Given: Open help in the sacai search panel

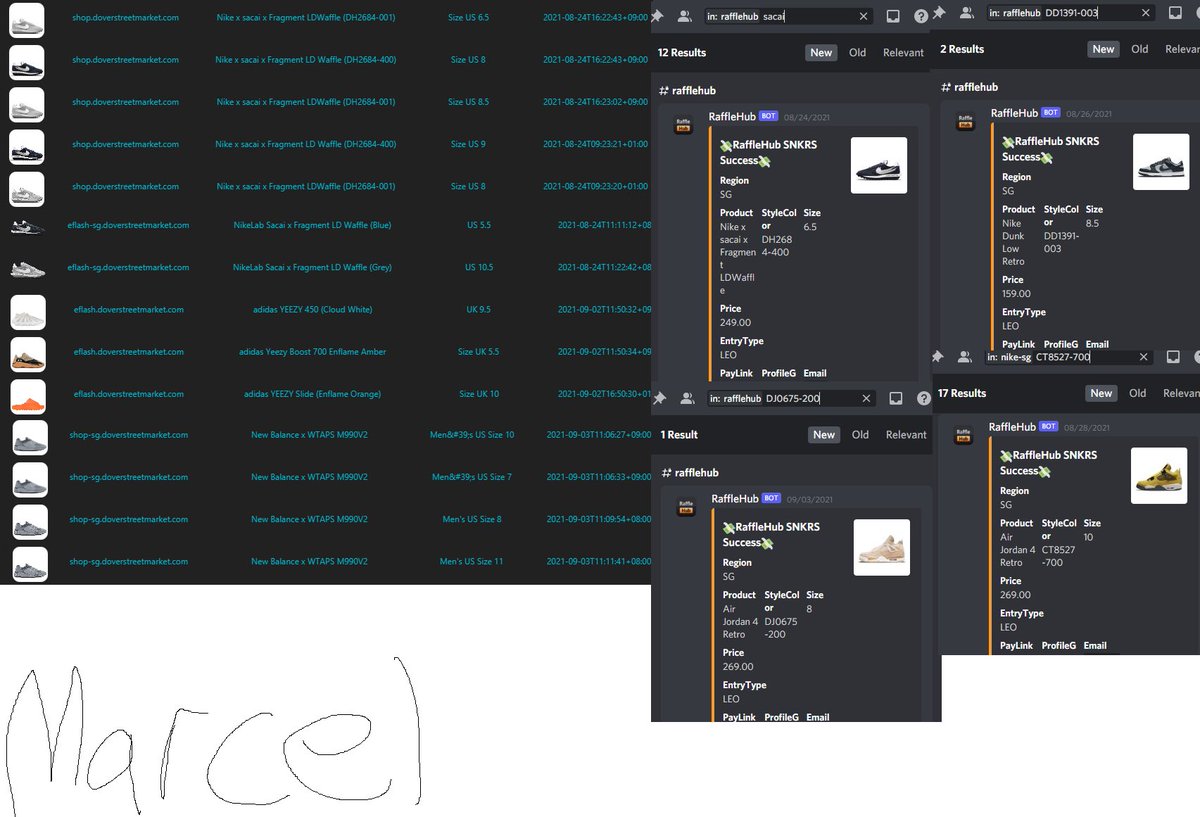Looking at the screenshot, I should pos(921,16).
